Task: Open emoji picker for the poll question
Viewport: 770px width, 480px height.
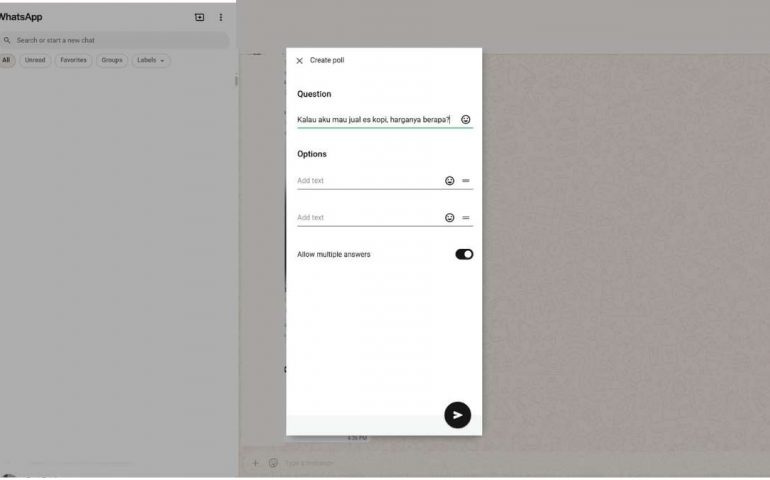Action: pyautogui.click(x=465, y=120)
